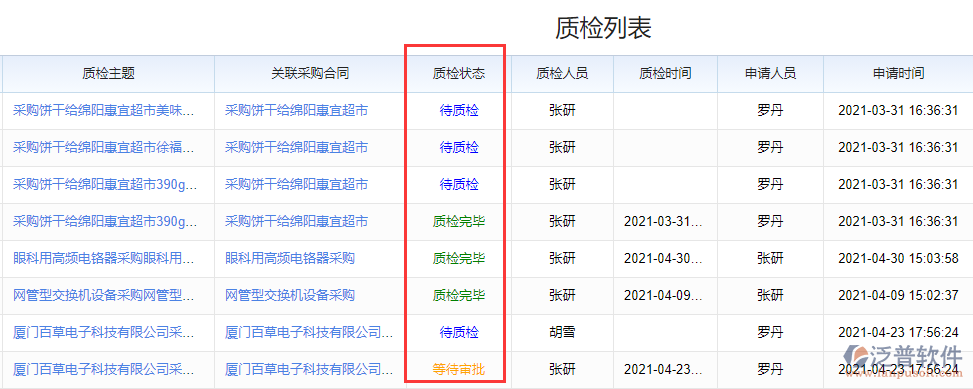Select inspector 张研 in the 美味 row
The image size is (973, 389).
pyautogui.click(x=562, y=110)
